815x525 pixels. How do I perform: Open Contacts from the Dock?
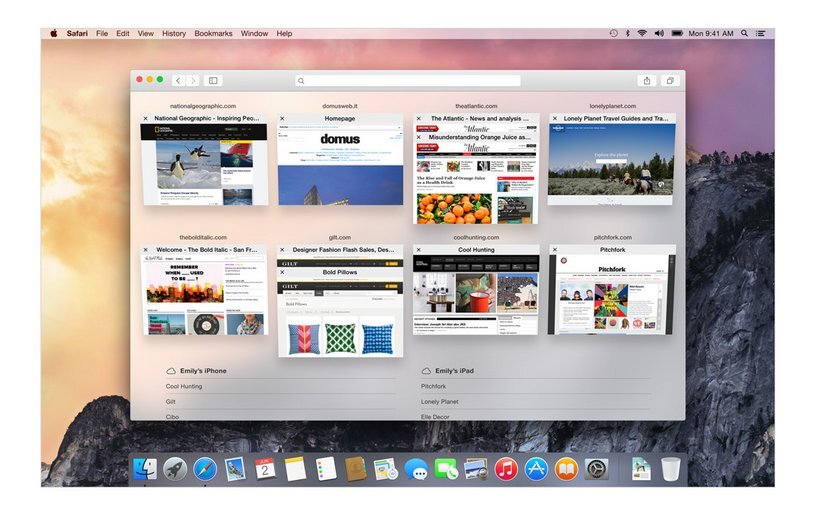tap(356, 469)
